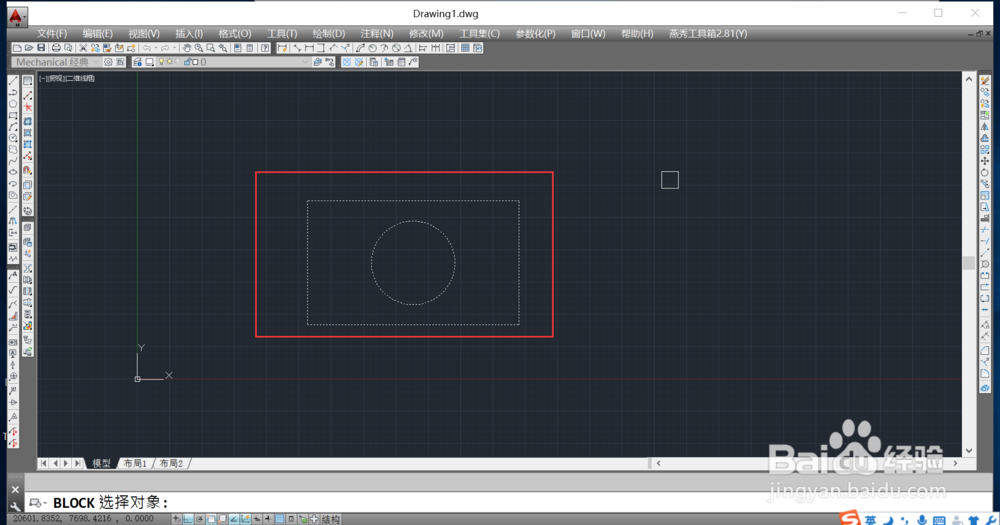Select the Arc draw tool
Screen dimensions: 1000x525
[13, 127]
